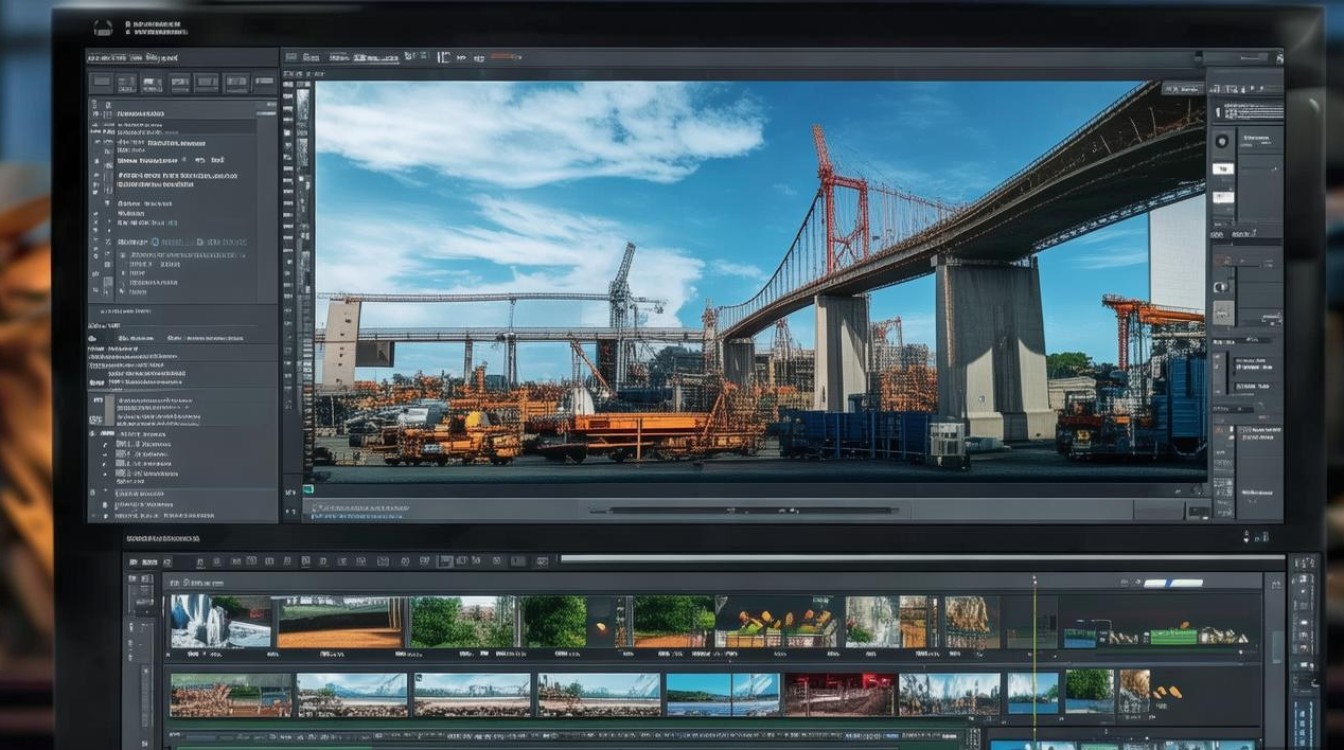
Task: Click the small label button at the preview's top-right corner
Action: click(x=1182, y=88)
